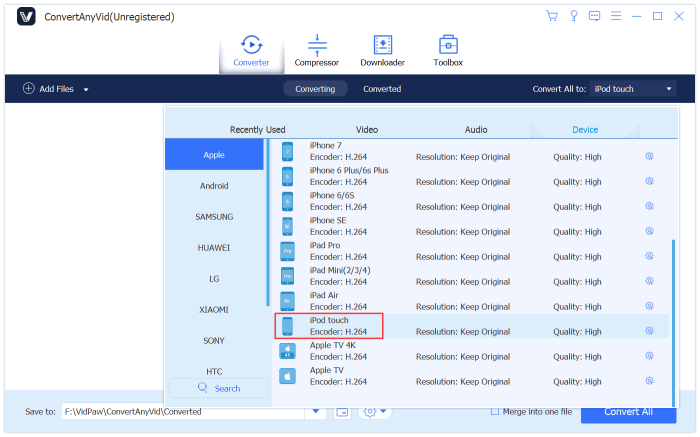Click the register key icon
This screenshot has width=700, height=437.
pos(574,16)
